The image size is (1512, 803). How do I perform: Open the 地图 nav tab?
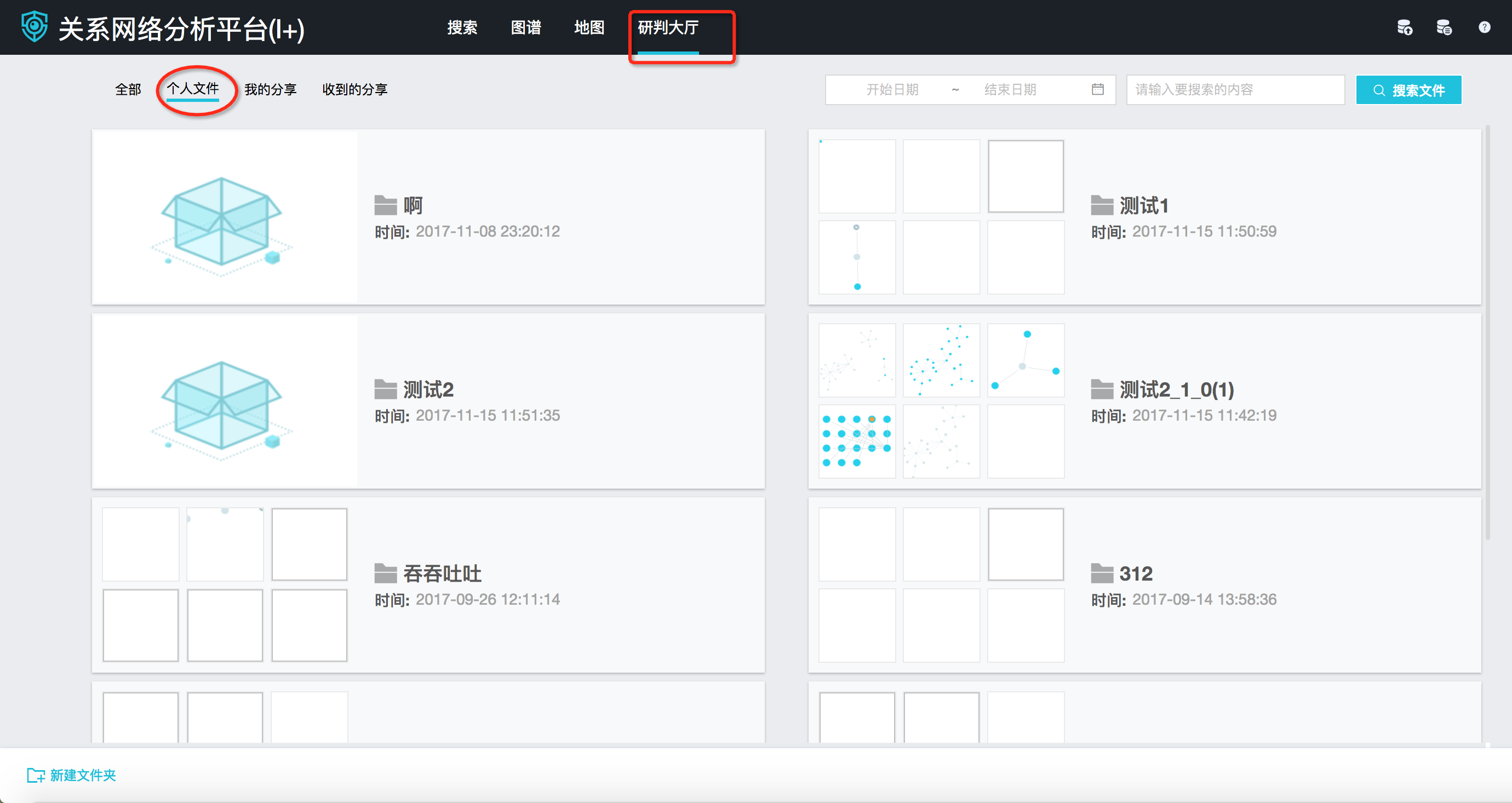click(x=589, y=27)
